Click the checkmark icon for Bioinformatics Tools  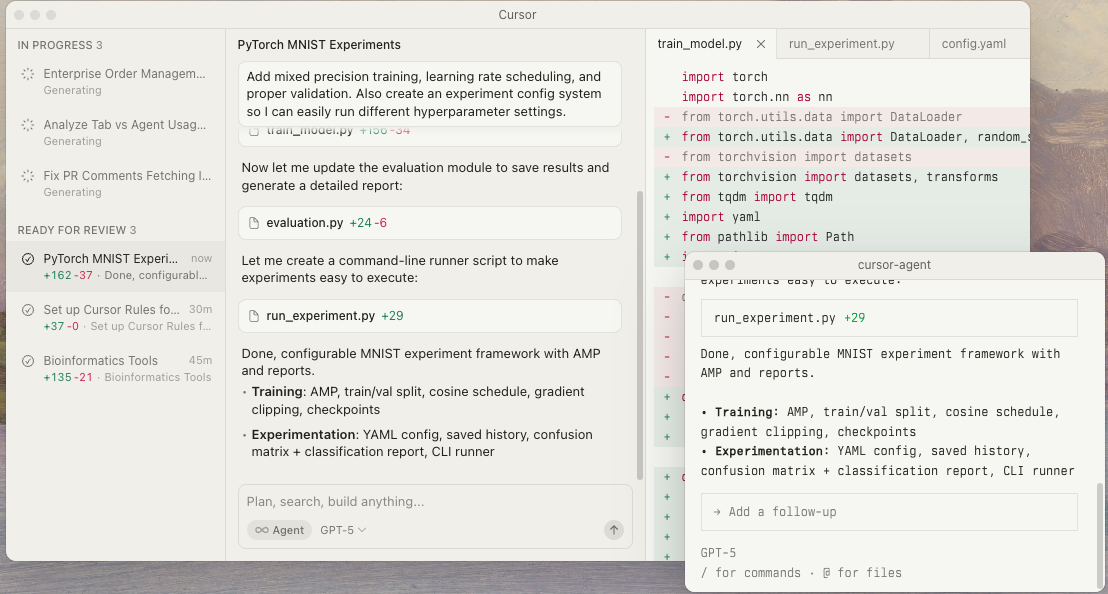tap(28, 361)
